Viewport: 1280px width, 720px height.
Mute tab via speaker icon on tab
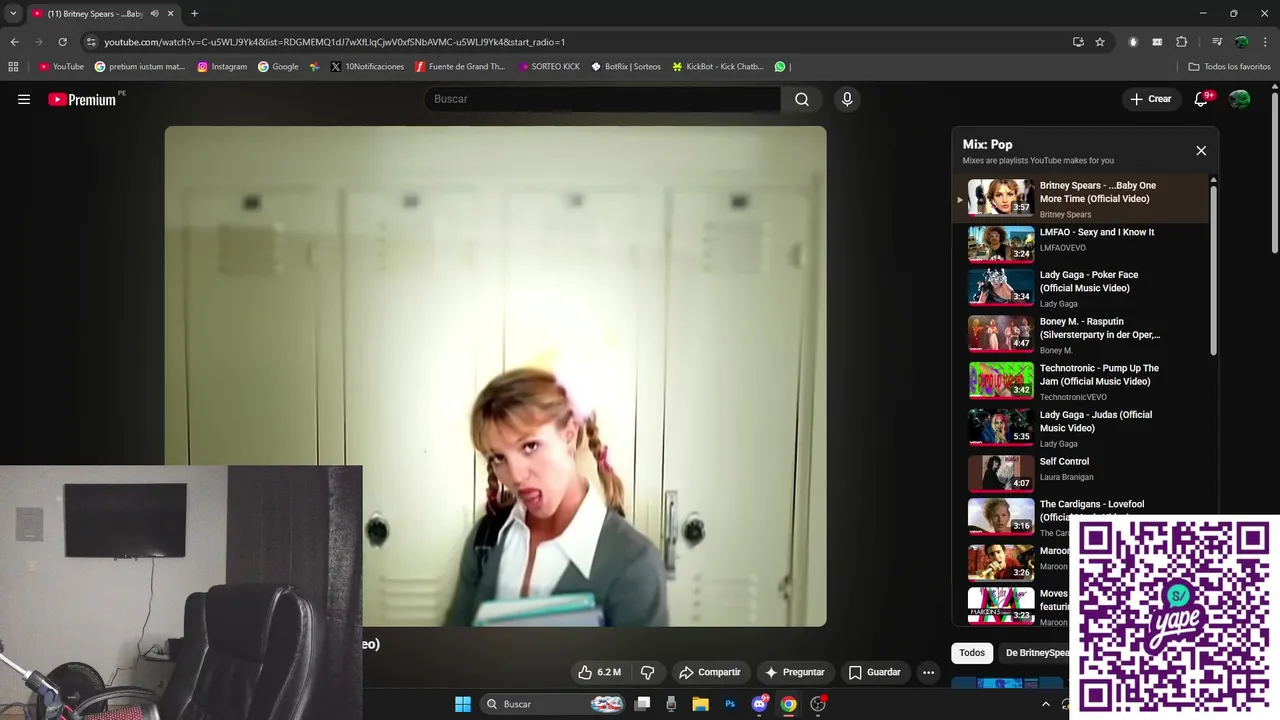154,14
